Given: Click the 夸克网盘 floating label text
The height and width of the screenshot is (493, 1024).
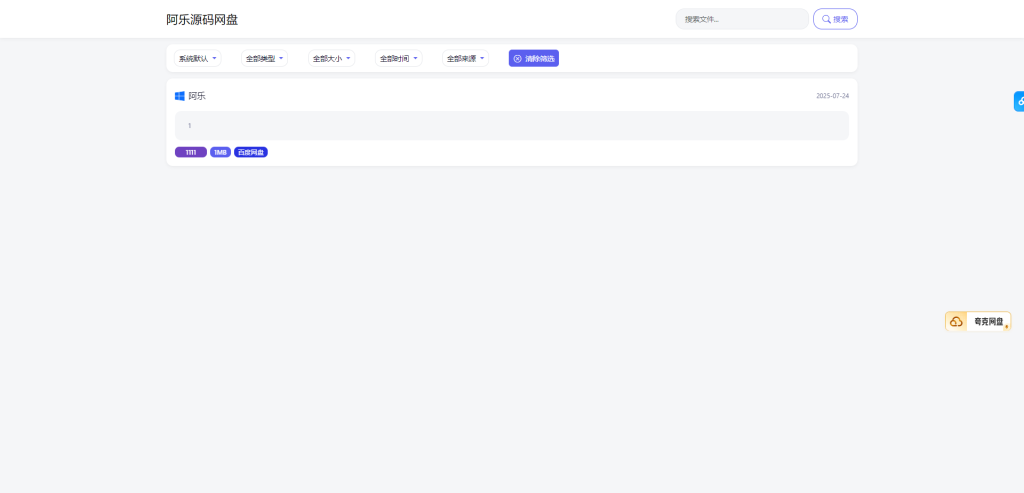Looking at the screenshot, I should [x=987, y=321].
